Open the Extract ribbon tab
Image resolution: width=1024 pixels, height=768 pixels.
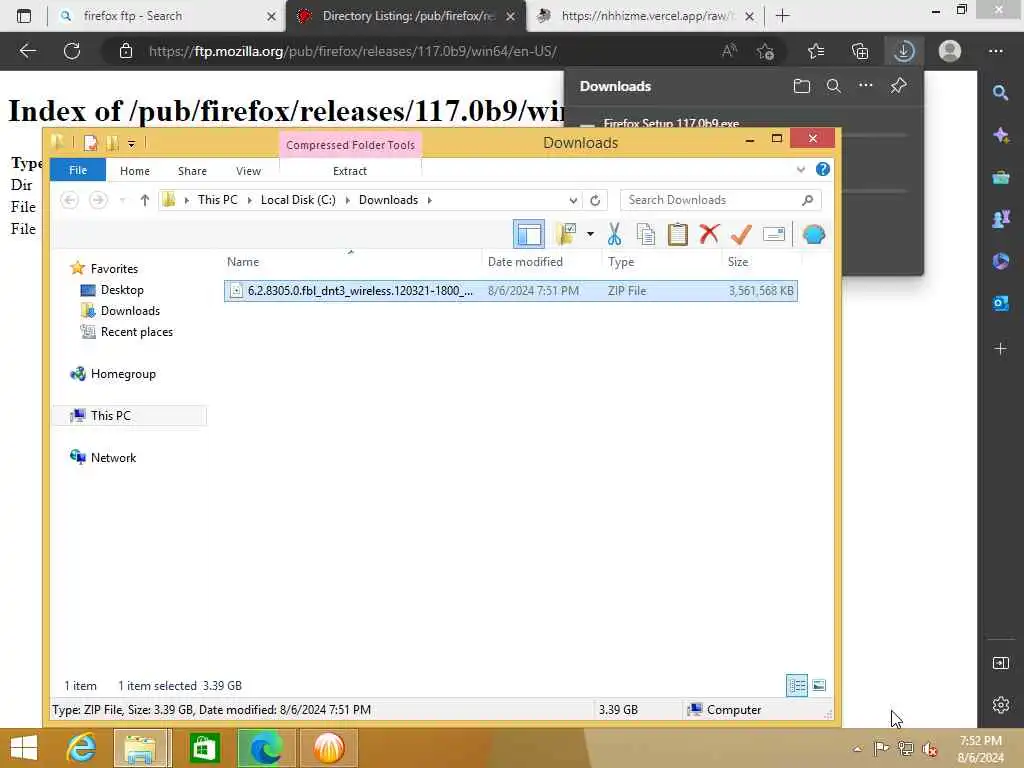[x=349, y=170]
